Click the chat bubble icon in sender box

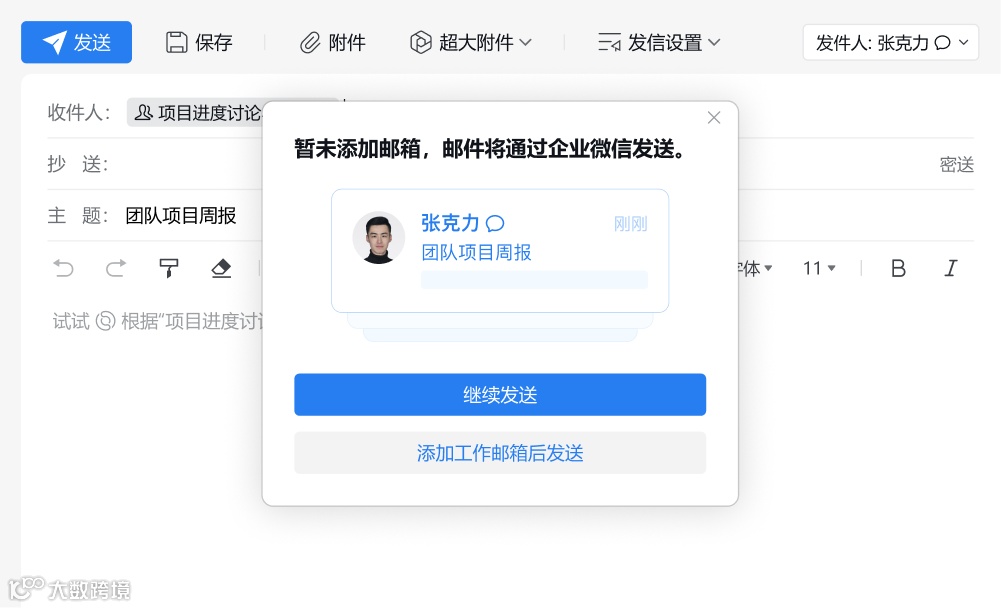click(942, 43)
